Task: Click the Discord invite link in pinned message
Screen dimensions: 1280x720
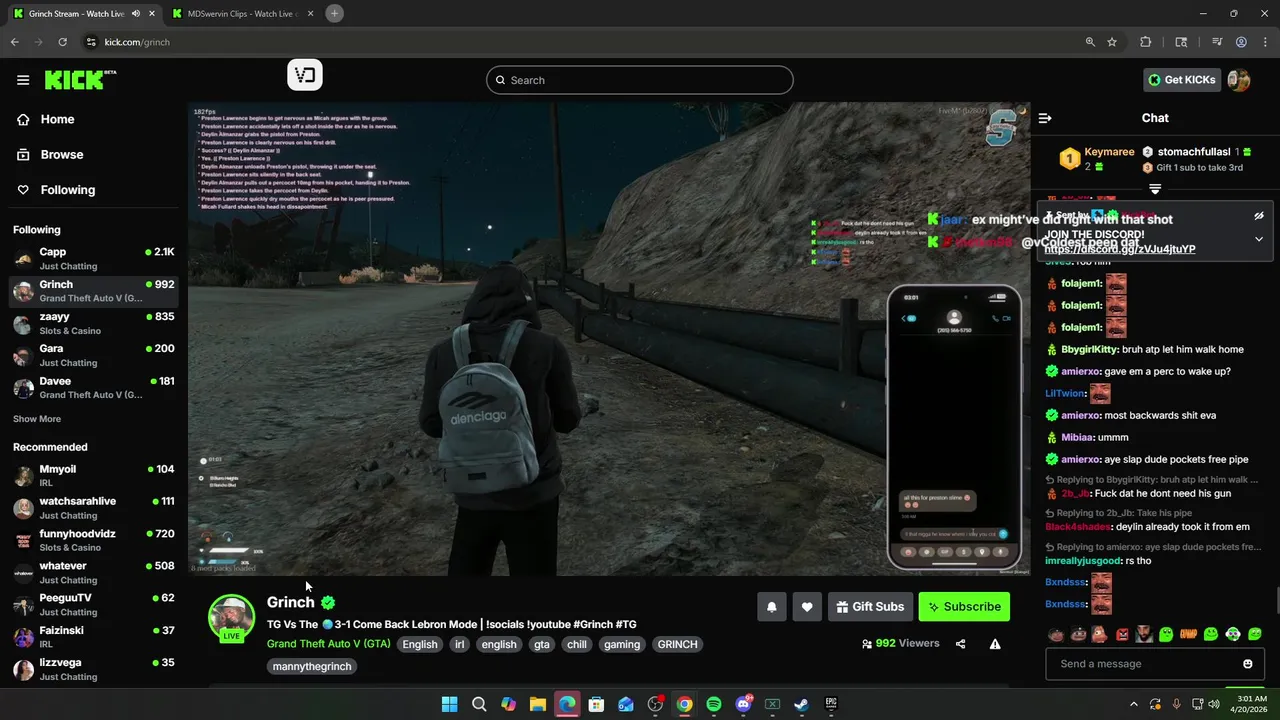Action: 1119,249
